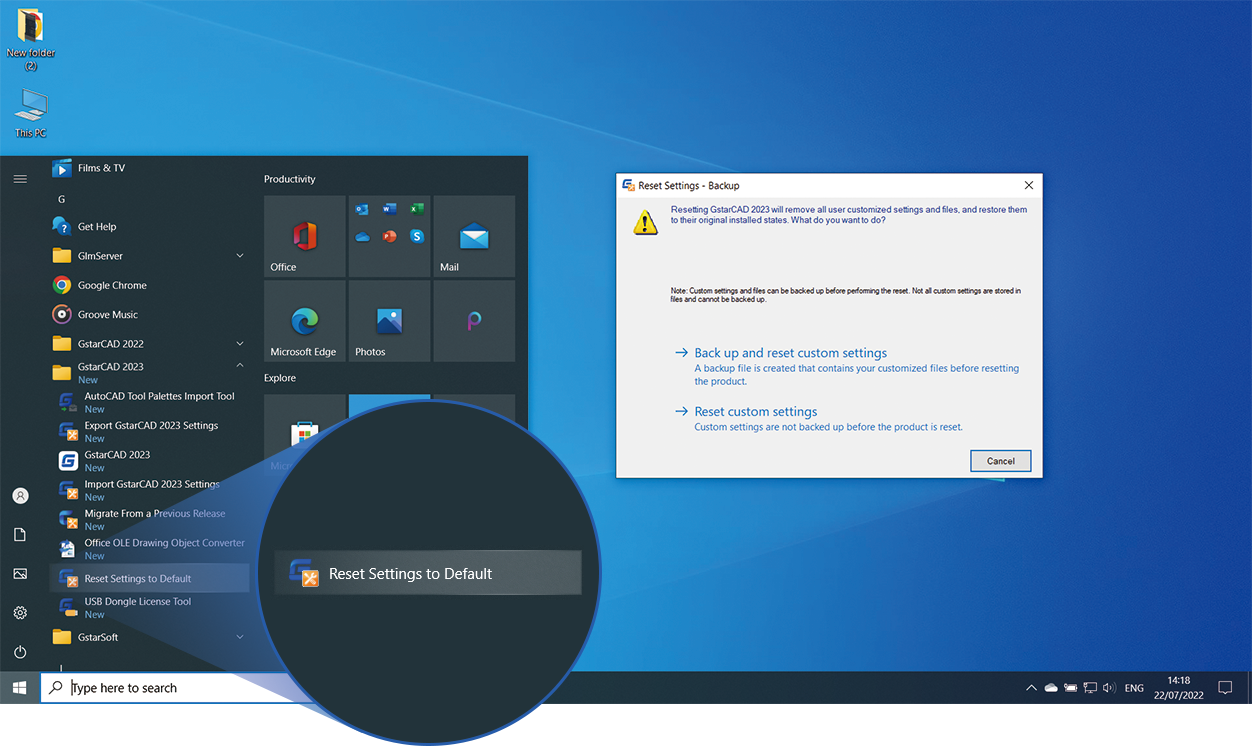Open the Microsoft Store tile under Explore

(305, 434)
